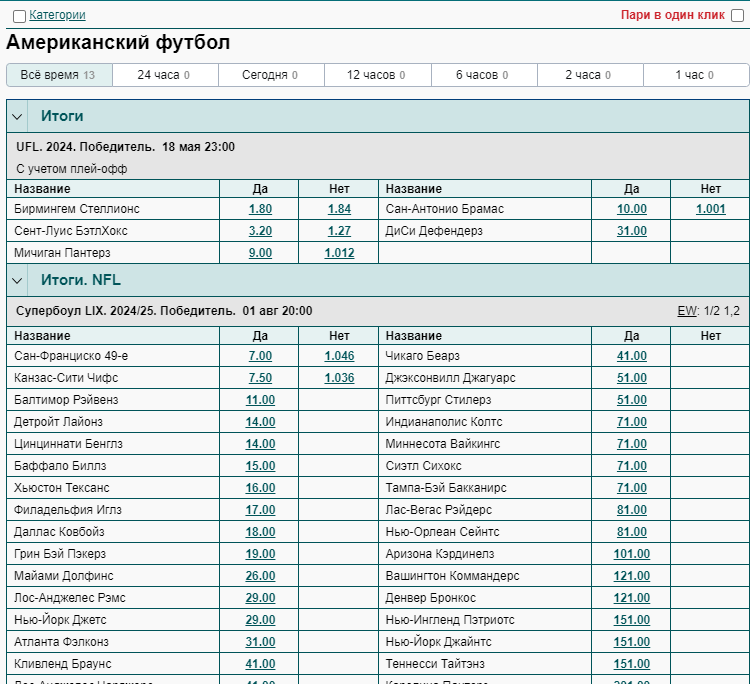Pick 71.00 odds for Тампа-Бэй Бакканирс
The width and height of the screenshot is (750, 684).
click(x=631, y=488)
